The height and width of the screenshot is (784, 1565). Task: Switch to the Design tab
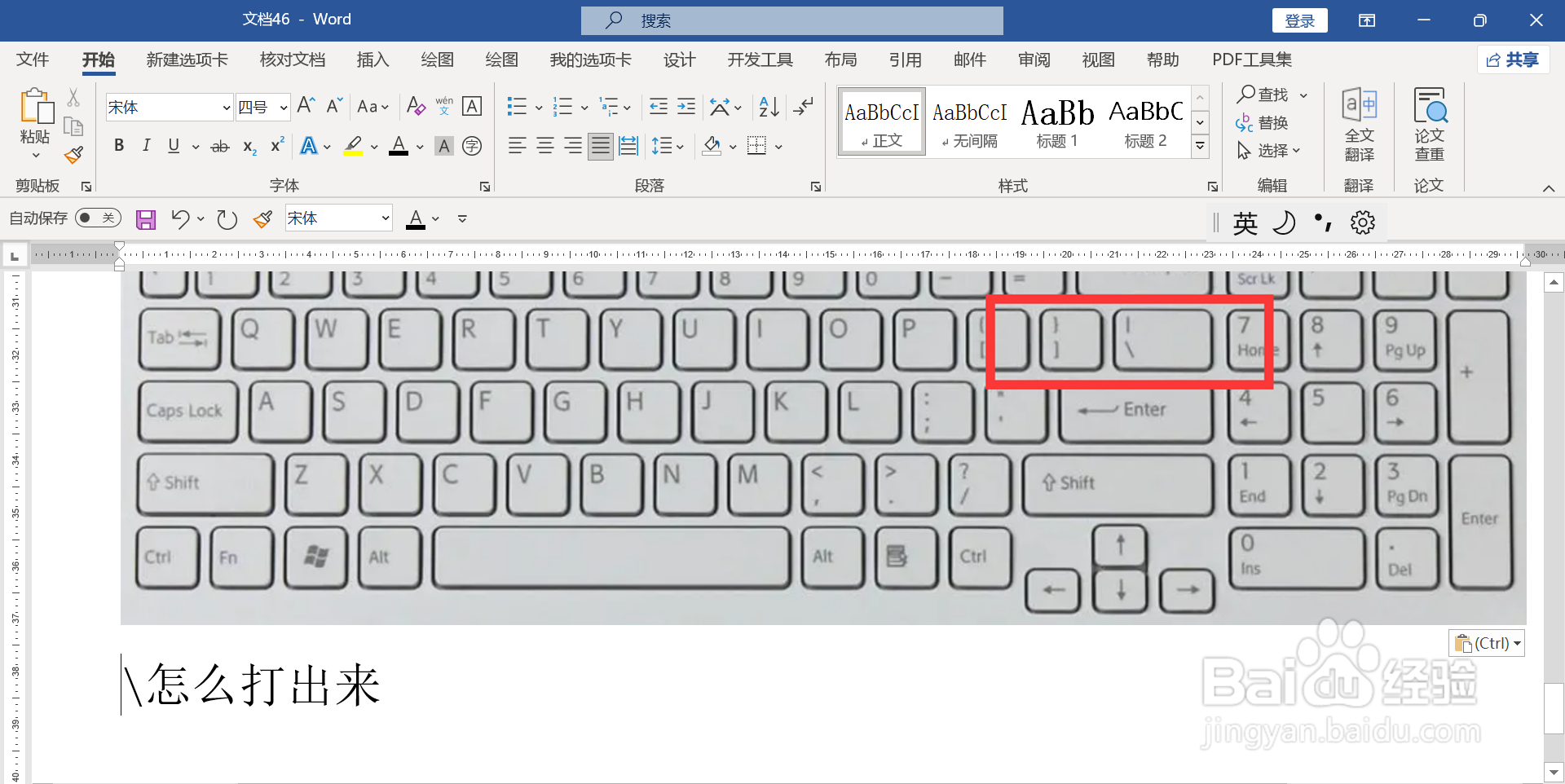coord(679,59)
